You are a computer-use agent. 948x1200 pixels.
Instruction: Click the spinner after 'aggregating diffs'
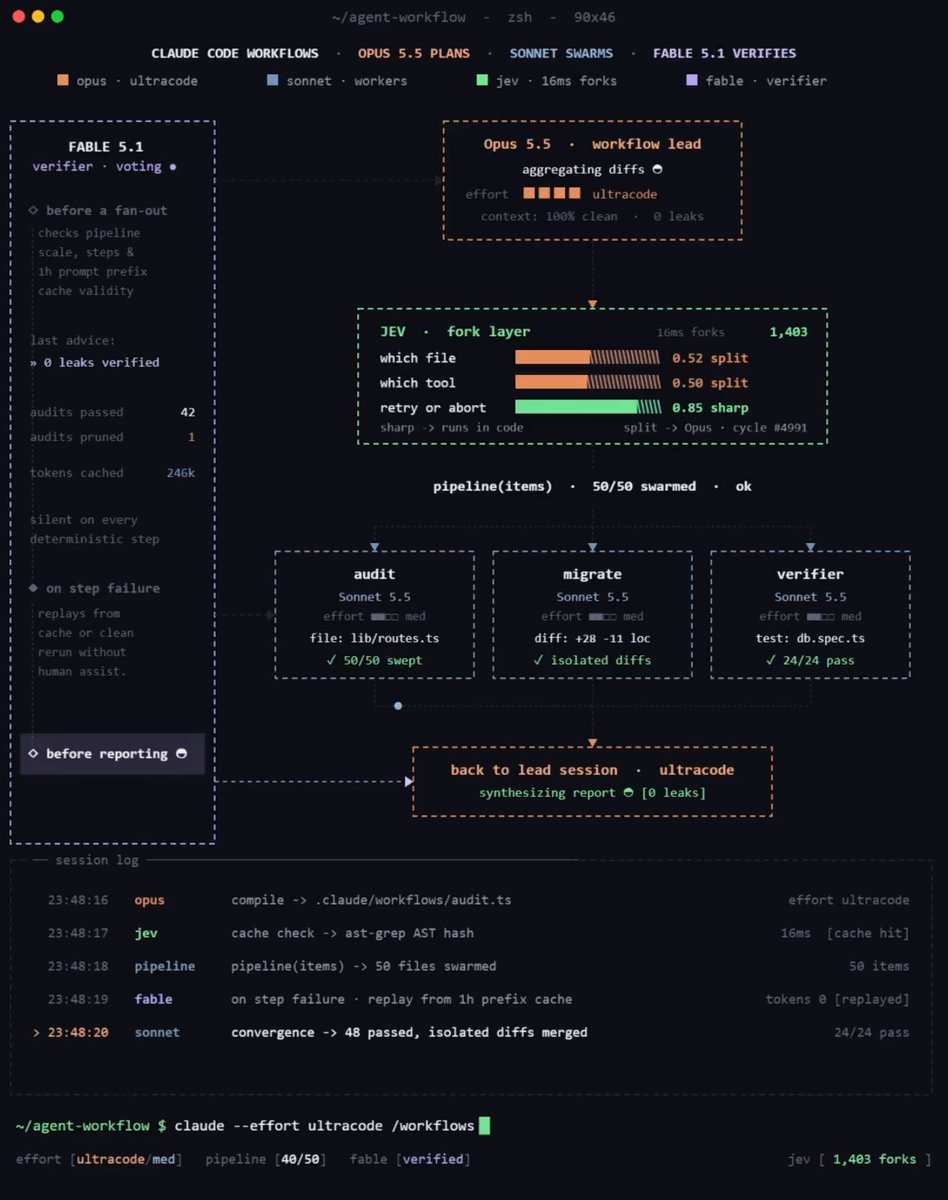(657, 169)
